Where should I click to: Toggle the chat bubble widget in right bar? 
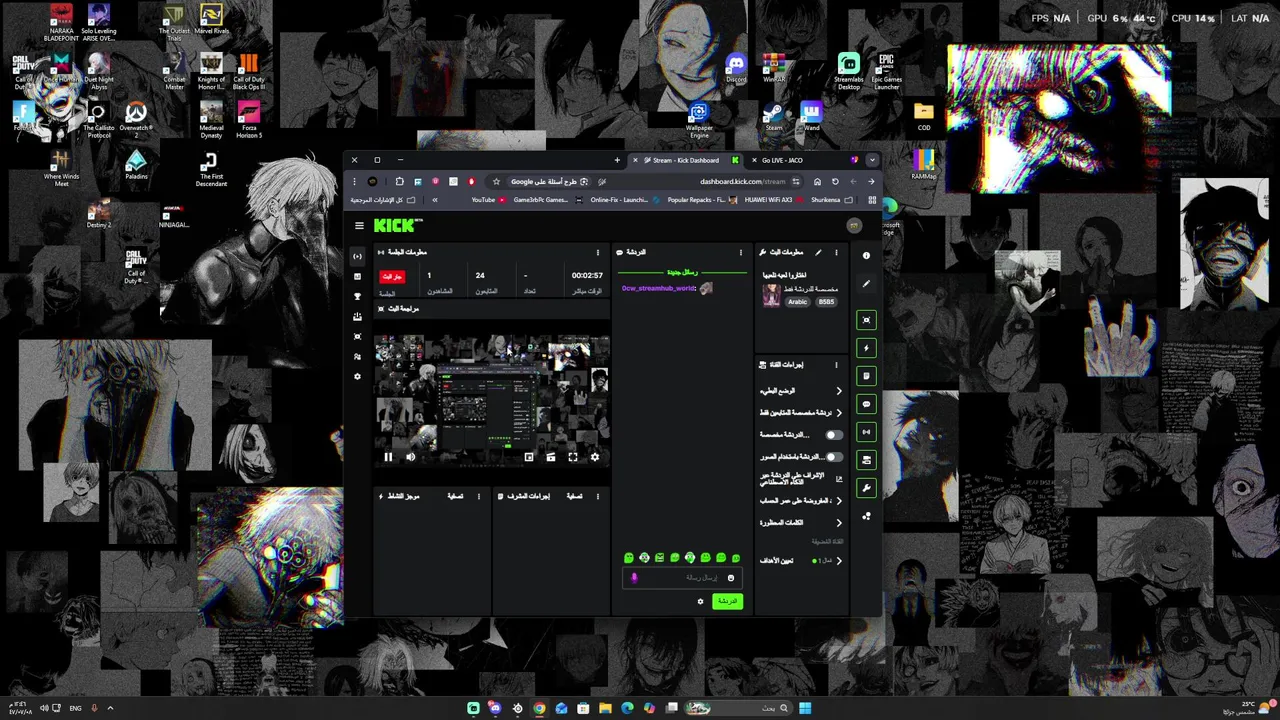[866, 404]
